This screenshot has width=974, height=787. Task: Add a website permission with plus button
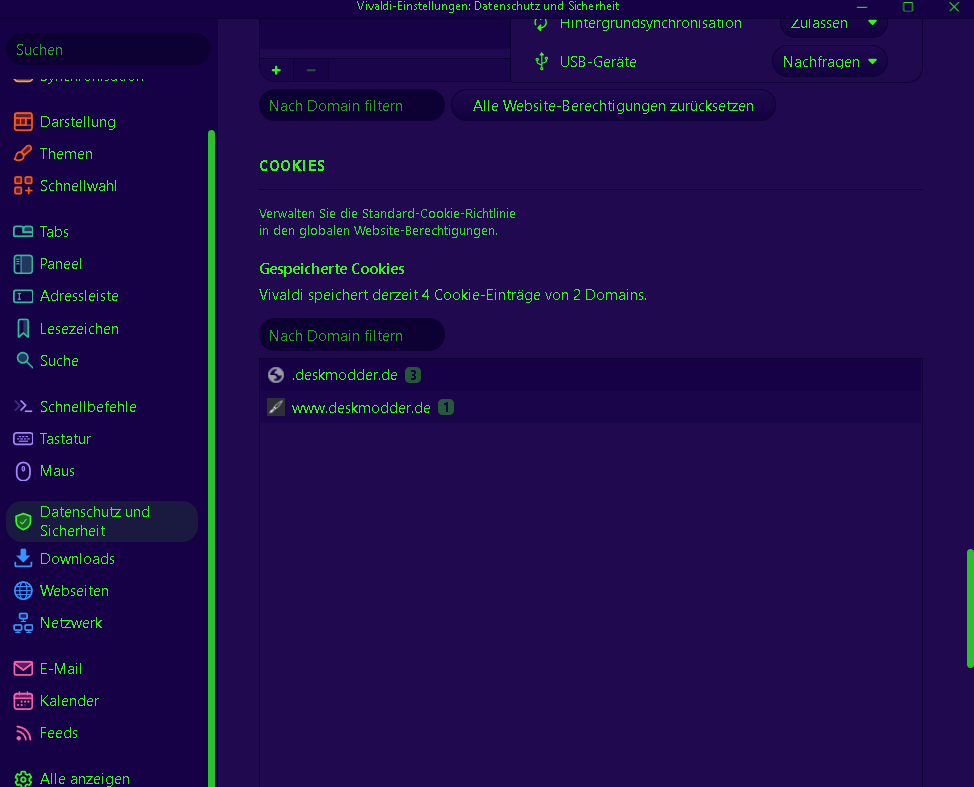(x=276, y=70)
